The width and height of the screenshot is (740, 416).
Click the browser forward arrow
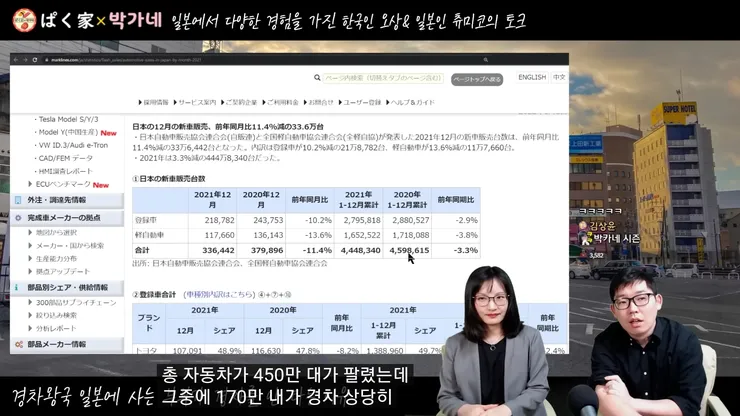[x=25, y=60]
